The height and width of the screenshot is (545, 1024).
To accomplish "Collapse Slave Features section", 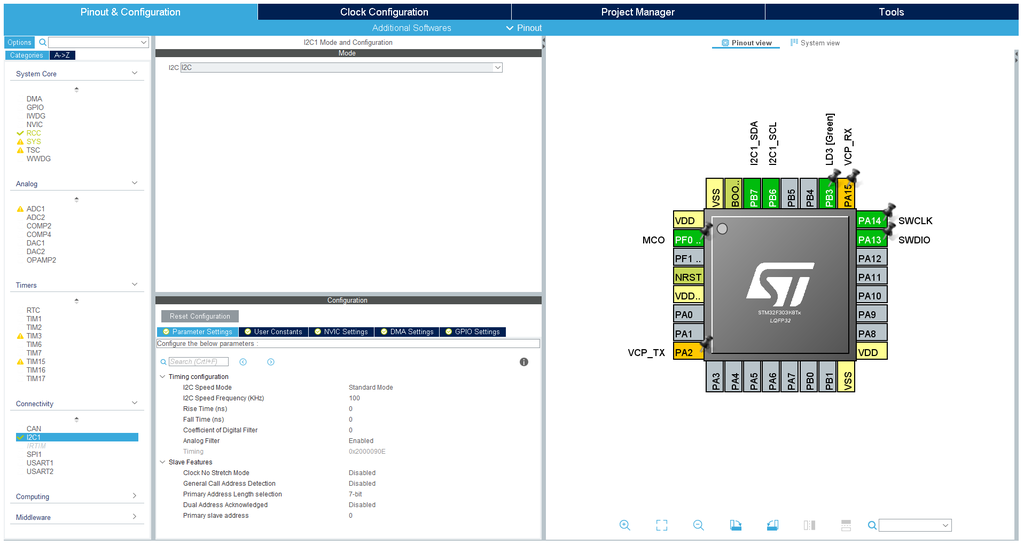I will [x=163, y=462].
